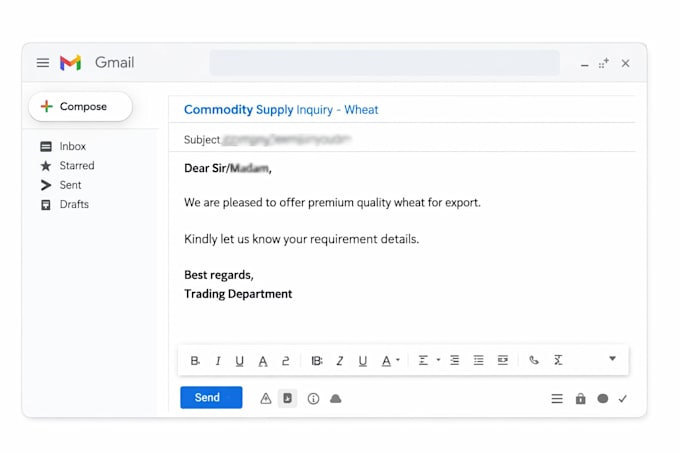Screen dimensions: 680x453
Task: Compose a new email
Action: point(80,107)
